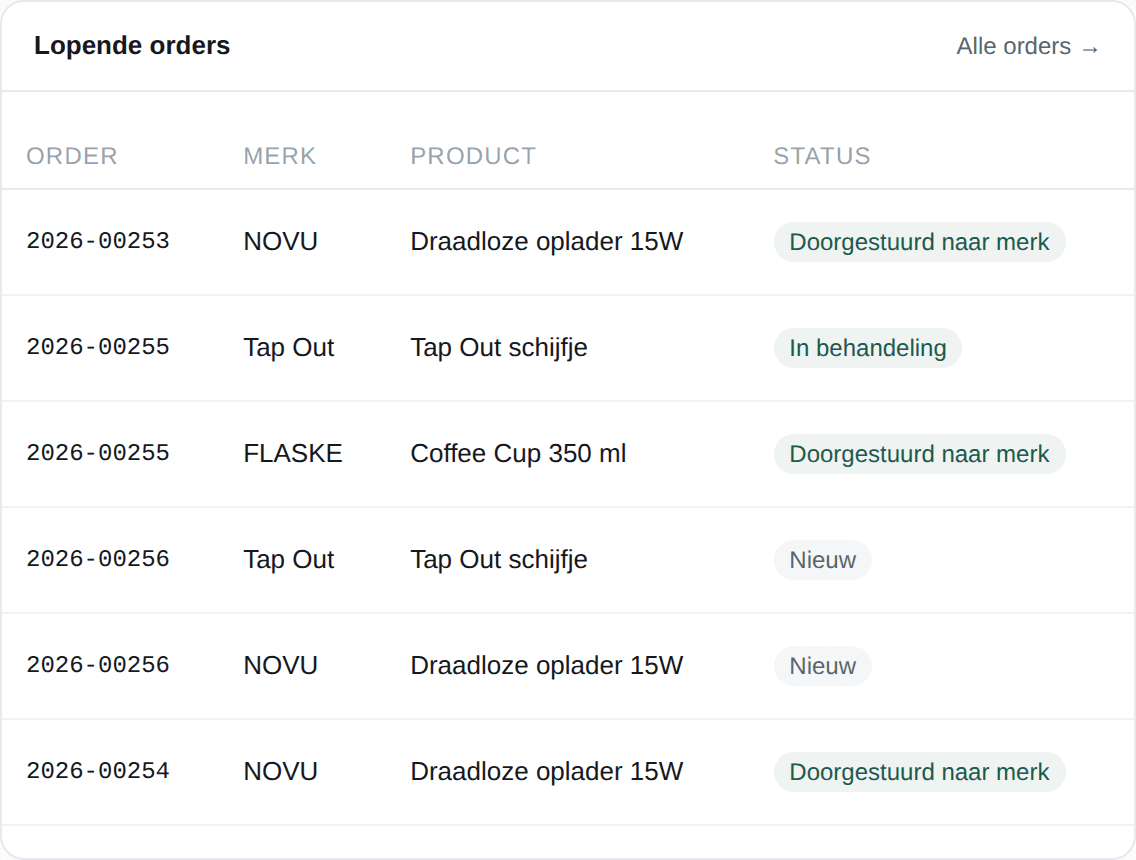Click order number 2026-00253

pyautogui.click(x=98, y=241)
